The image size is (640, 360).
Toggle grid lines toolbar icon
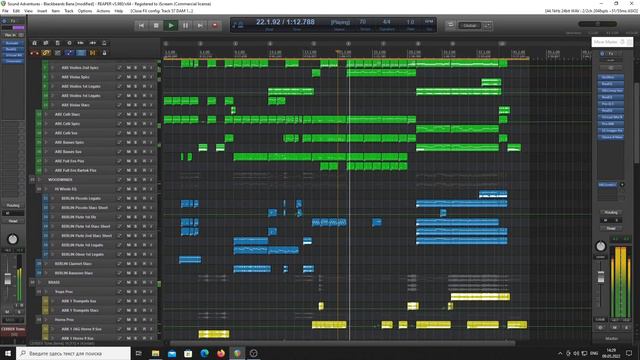pos(81,53)
